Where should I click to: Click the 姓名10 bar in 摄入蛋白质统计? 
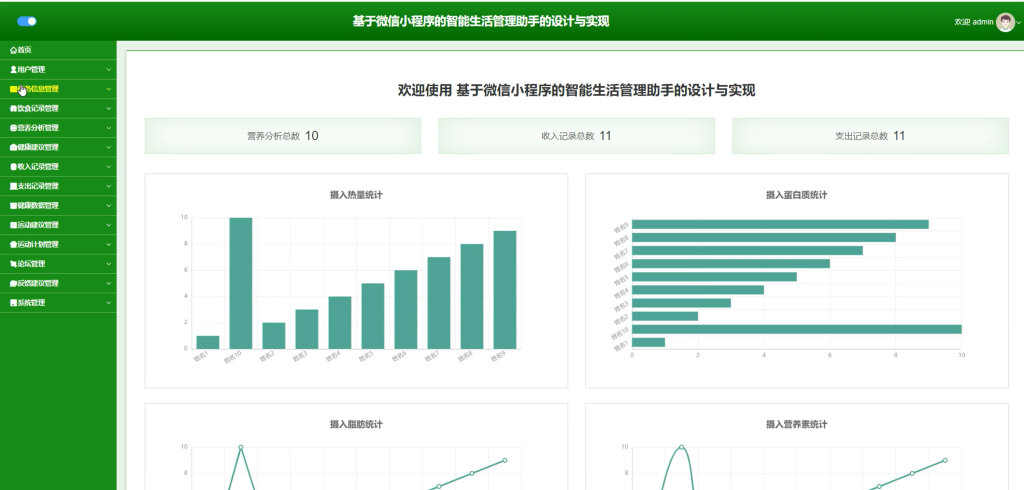[x=797, y=329]
